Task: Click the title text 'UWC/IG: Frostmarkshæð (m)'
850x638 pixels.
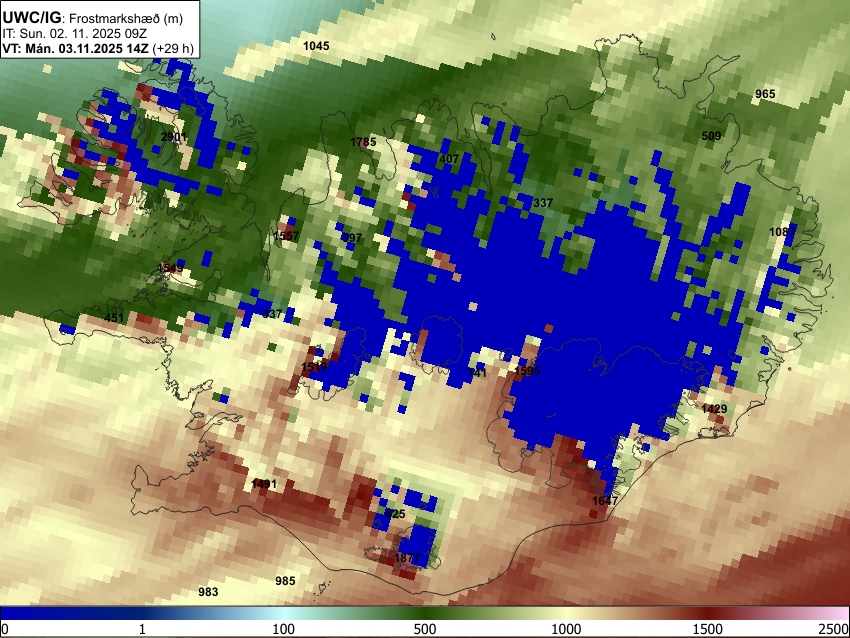Action: (93, 18)
